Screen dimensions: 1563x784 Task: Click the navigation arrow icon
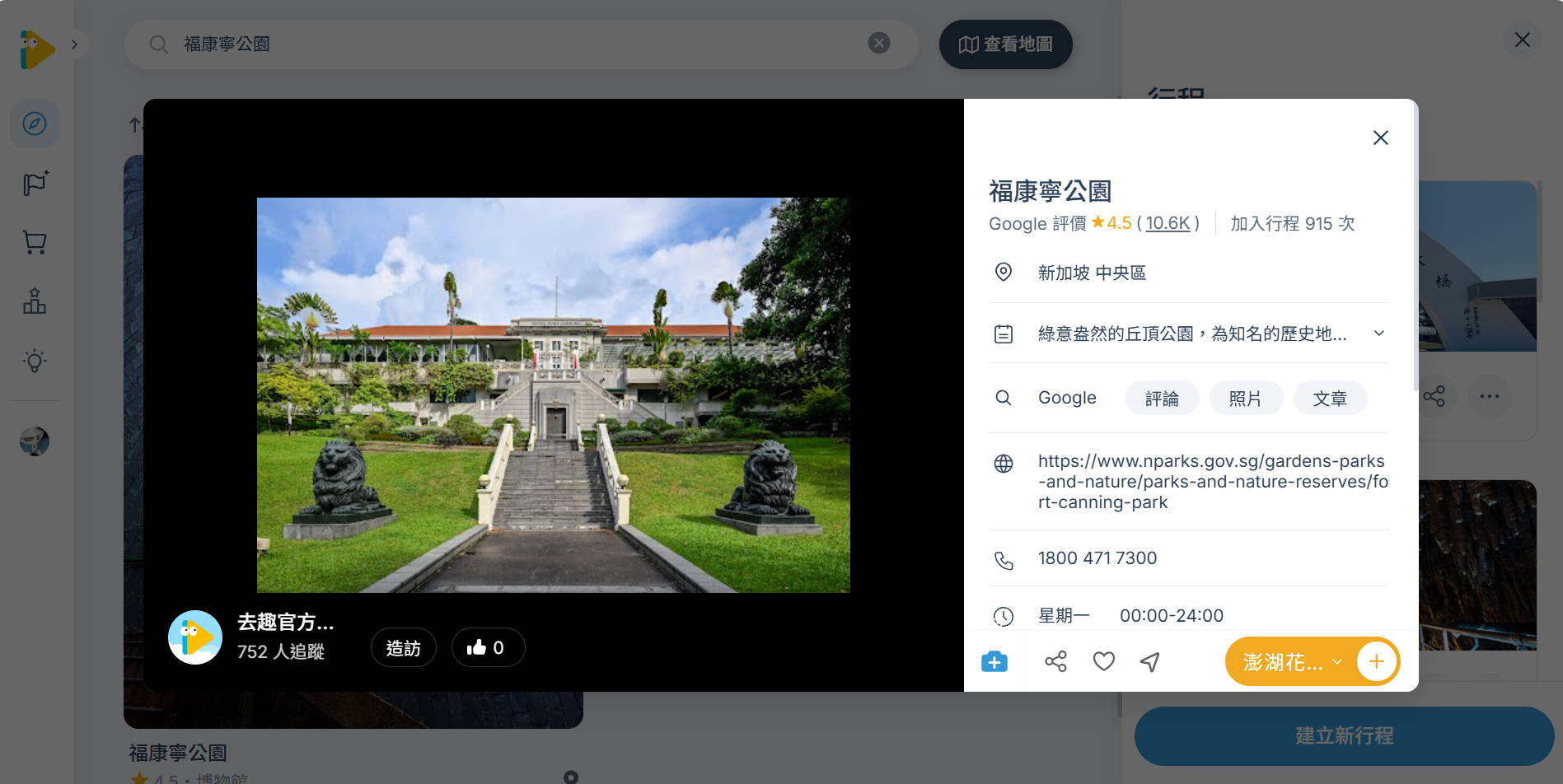(1150, 661)
